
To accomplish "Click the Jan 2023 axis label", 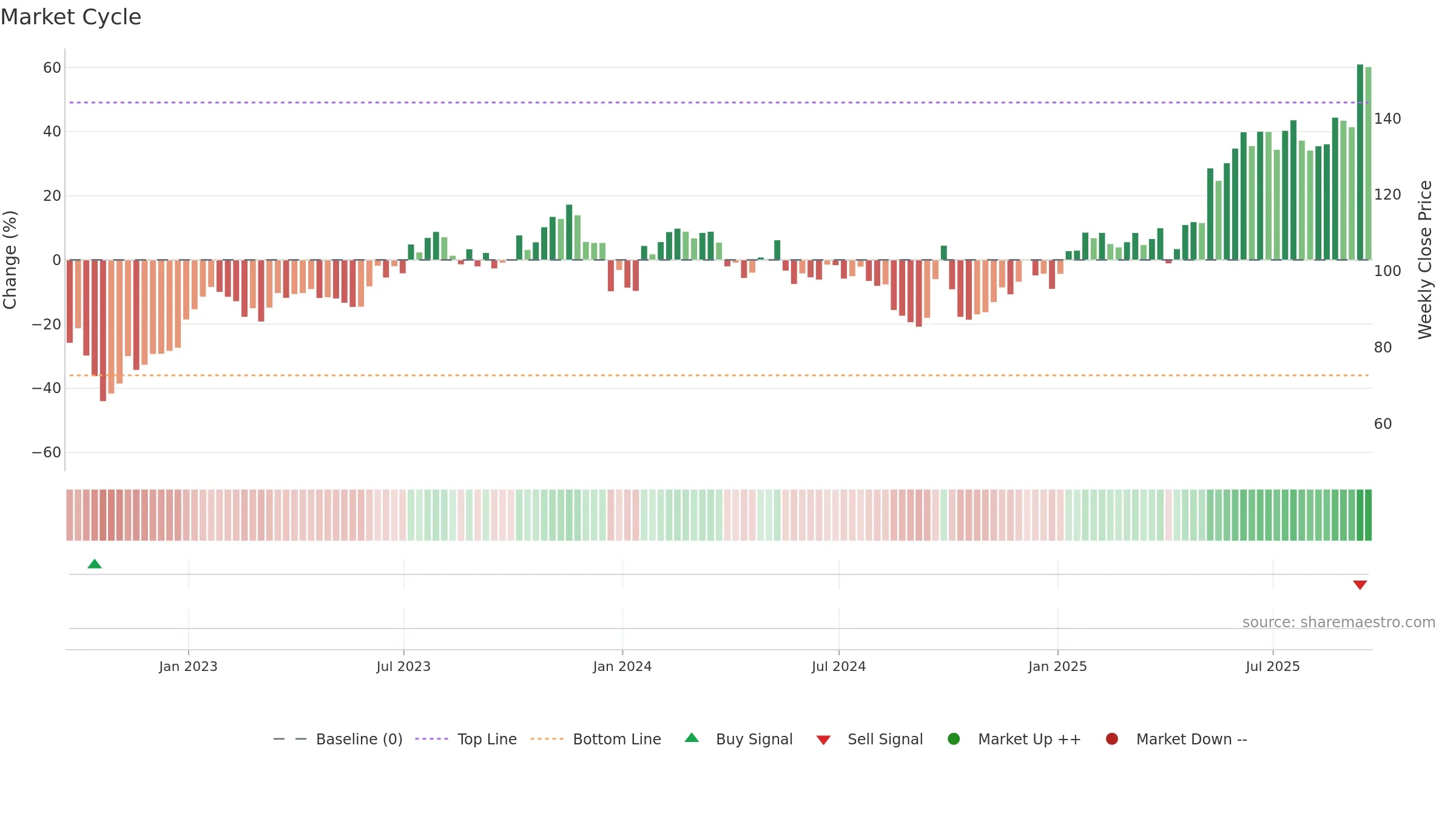I will pyautogui.click(x=188, y=667).
